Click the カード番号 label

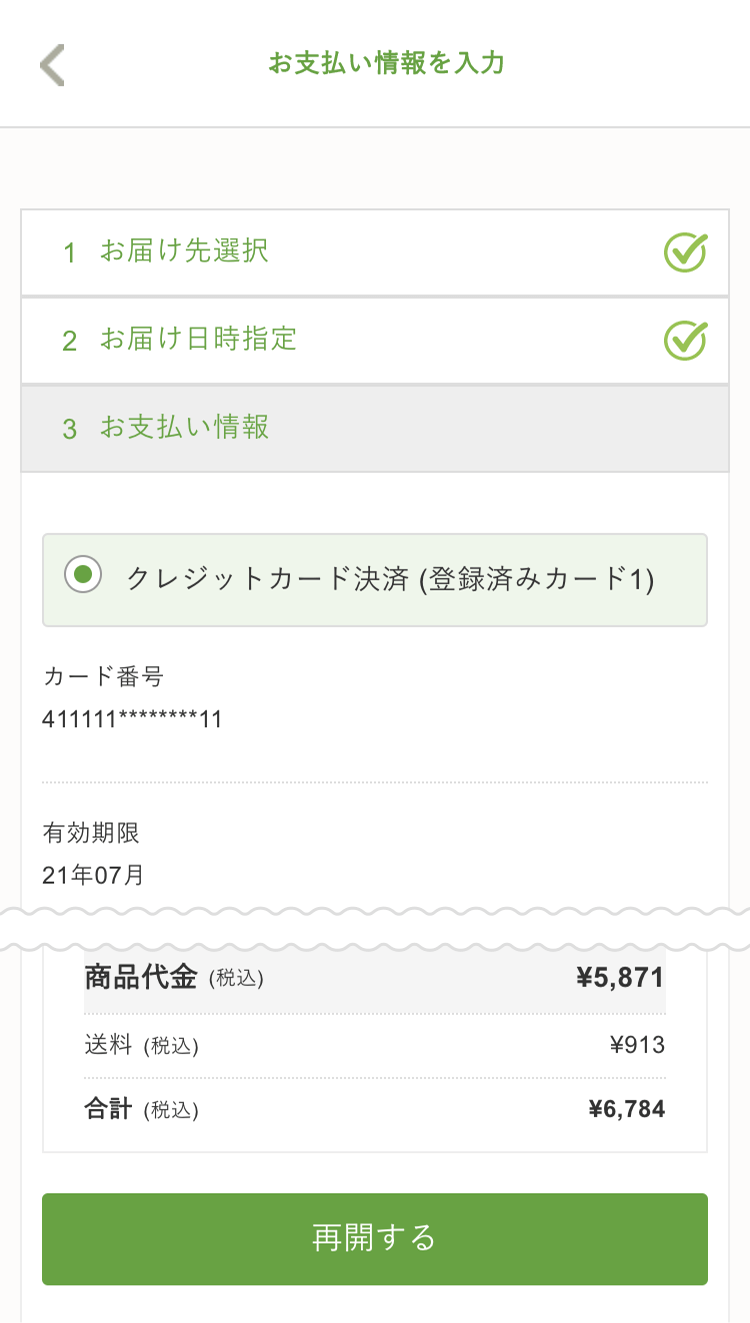[x=103, y=677]
